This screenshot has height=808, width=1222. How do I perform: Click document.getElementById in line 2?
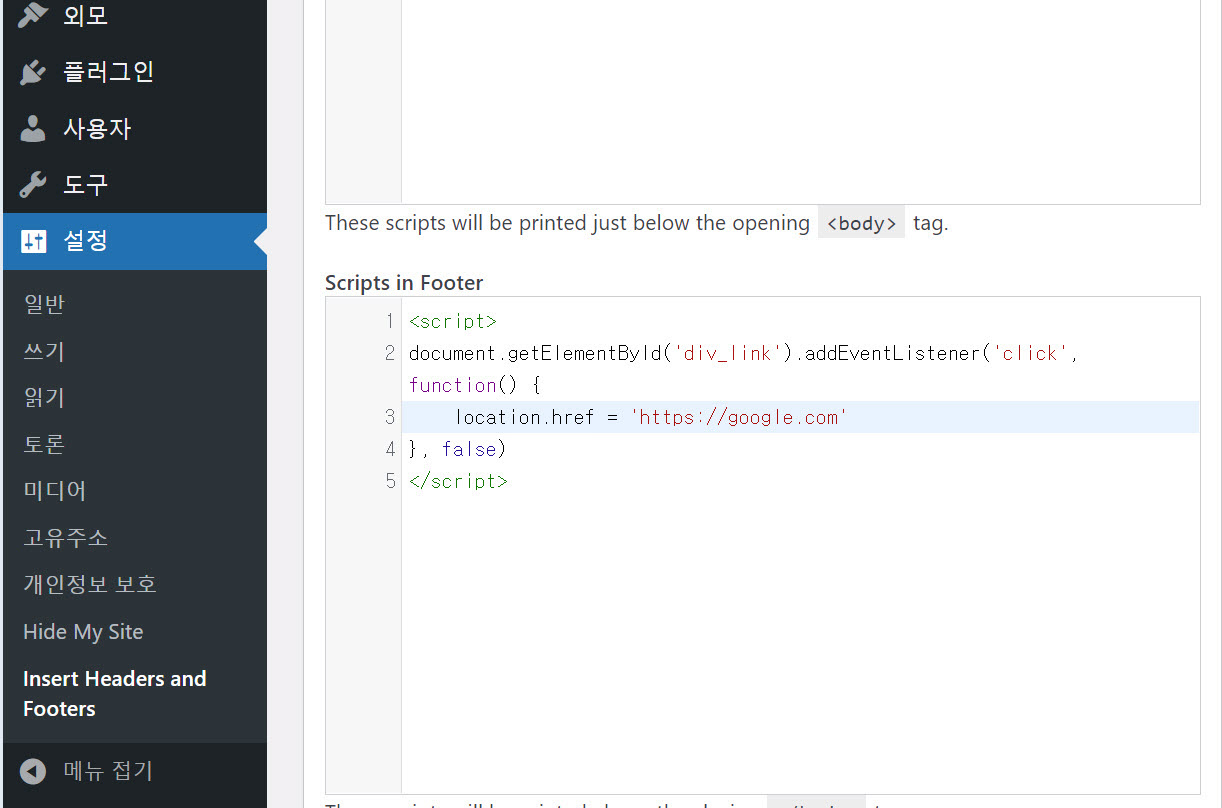pyautogui.click(x=536, y=353)
